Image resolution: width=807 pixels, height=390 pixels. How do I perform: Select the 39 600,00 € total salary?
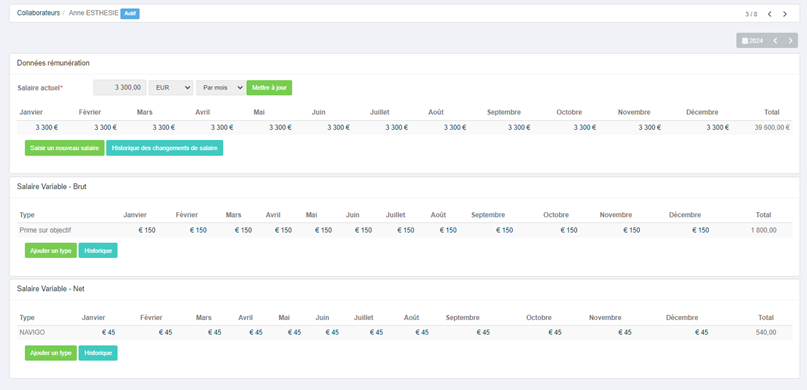pos(773,128)
